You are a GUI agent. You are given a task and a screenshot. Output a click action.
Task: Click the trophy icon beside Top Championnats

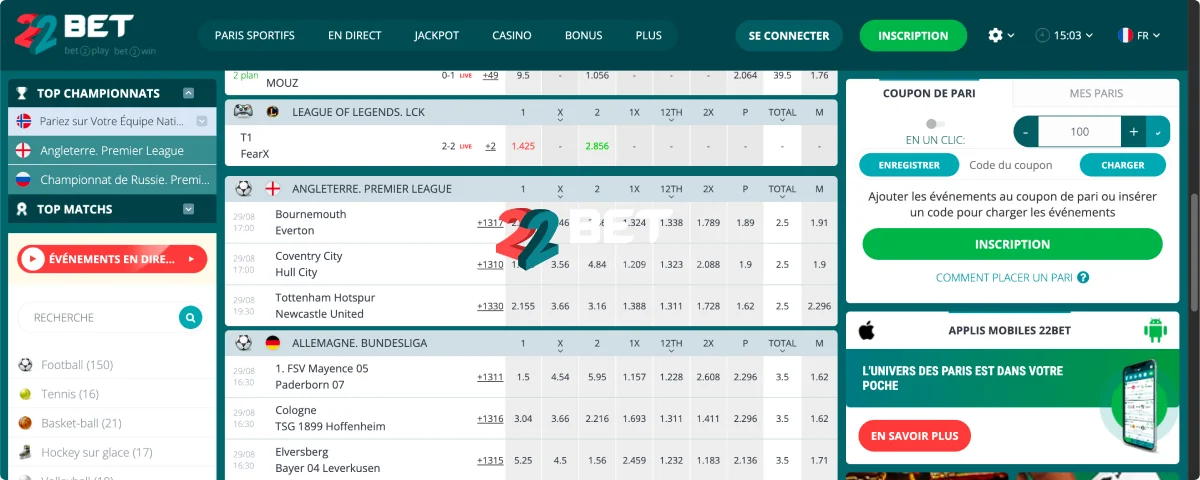pyautogui.click(x=24, y=93)
